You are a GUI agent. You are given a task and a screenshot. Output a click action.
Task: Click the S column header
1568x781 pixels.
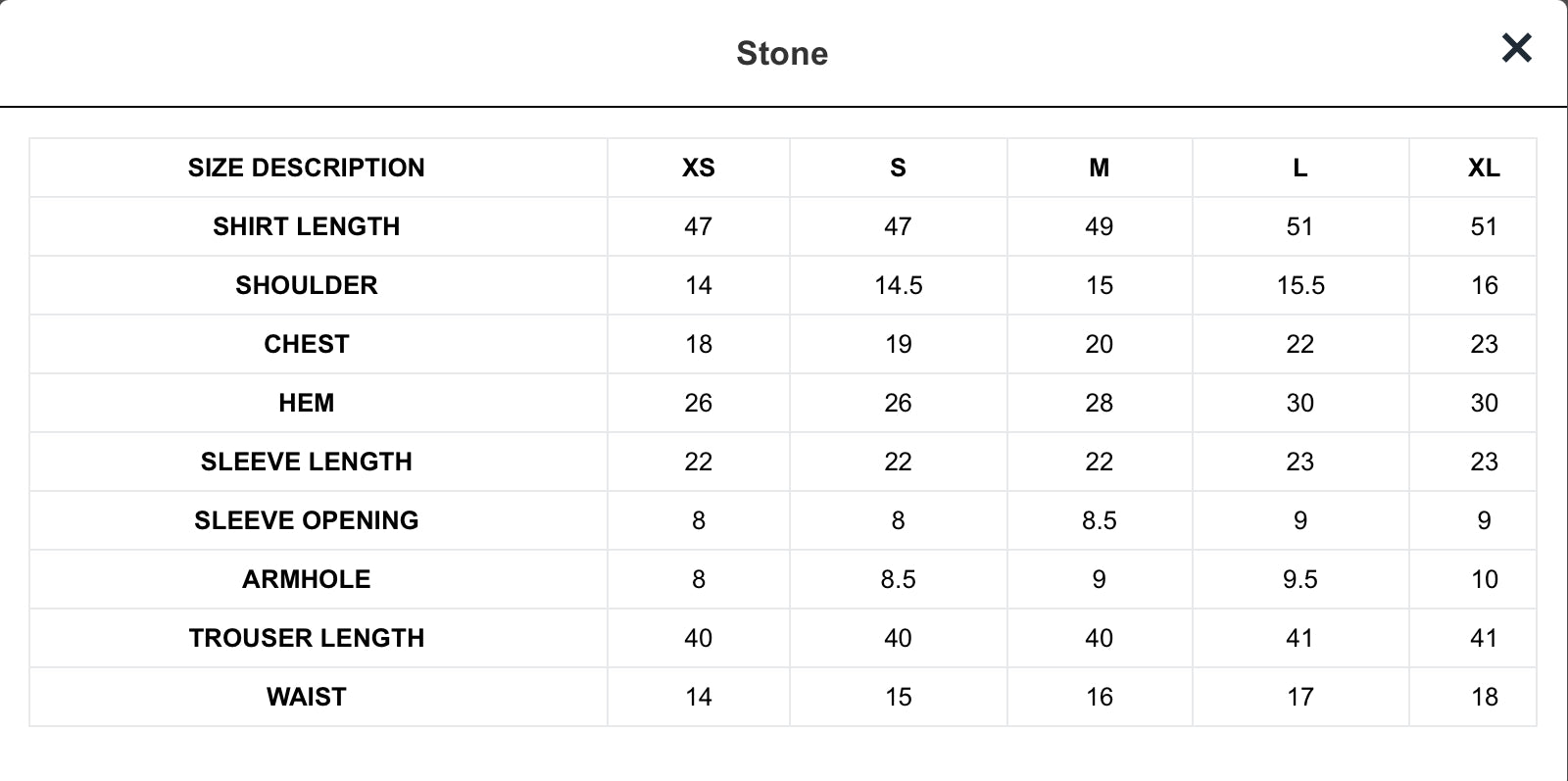point(898,168)
